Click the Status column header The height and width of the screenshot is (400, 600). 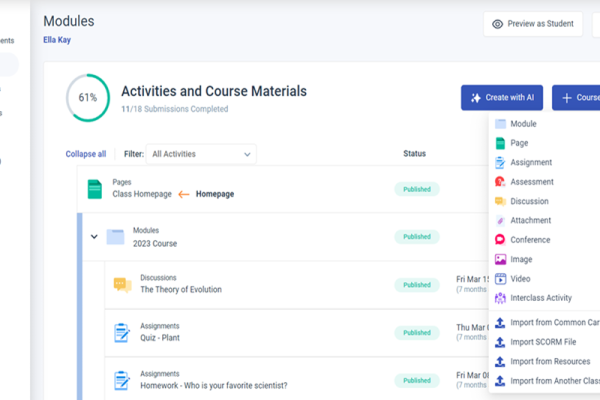pos(414,153)
